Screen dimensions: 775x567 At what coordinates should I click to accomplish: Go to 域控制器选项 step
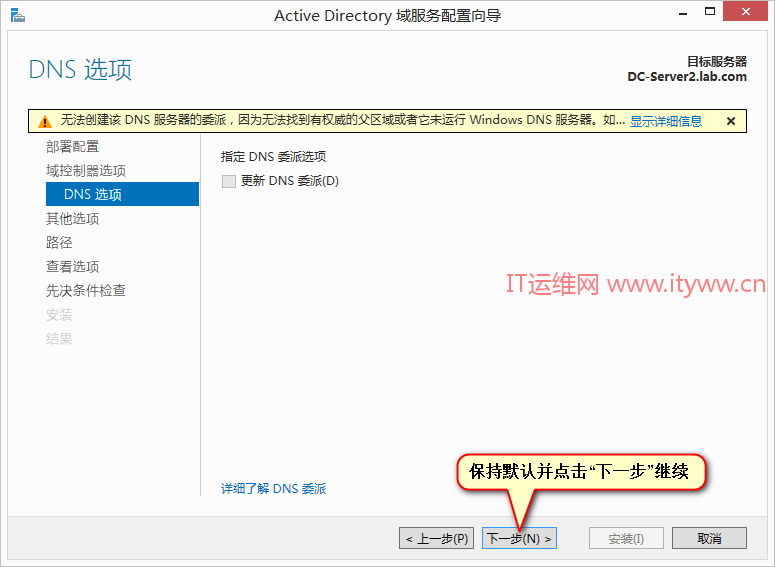coord(86,171)
